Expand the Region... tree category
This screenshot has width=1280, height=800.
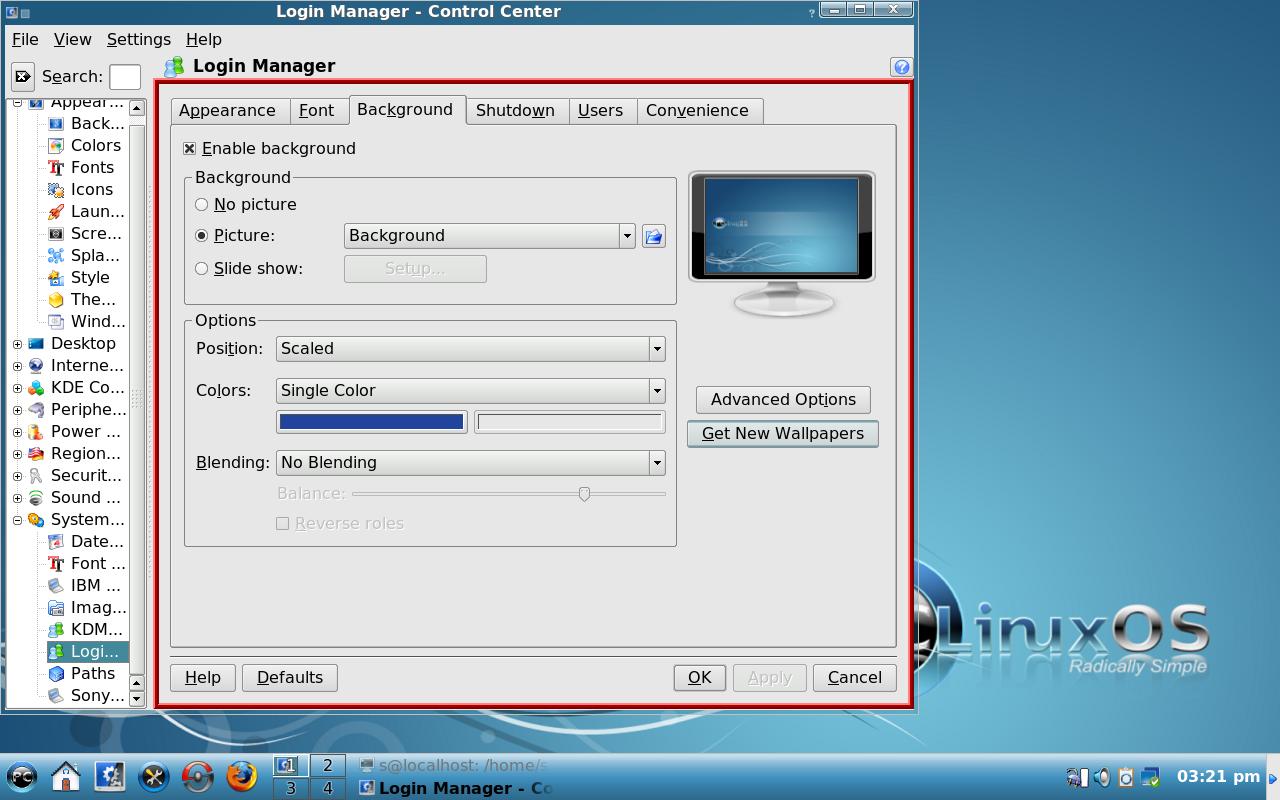17,454
